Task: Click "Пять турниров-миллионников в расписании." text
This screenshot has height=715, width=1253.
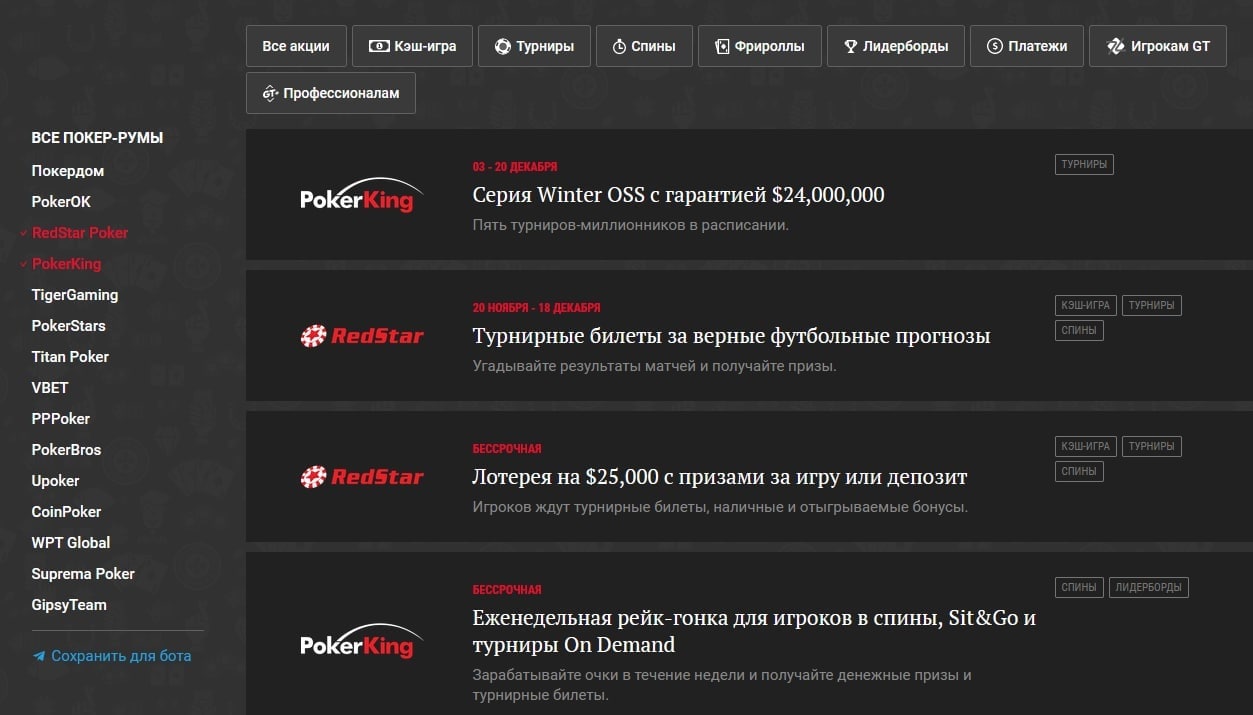Action: 631,225
